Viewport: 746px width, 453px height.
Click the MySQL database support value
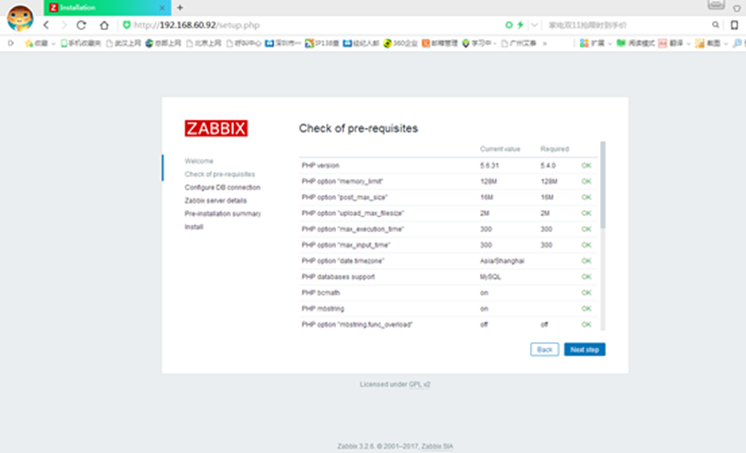(490, 277)
